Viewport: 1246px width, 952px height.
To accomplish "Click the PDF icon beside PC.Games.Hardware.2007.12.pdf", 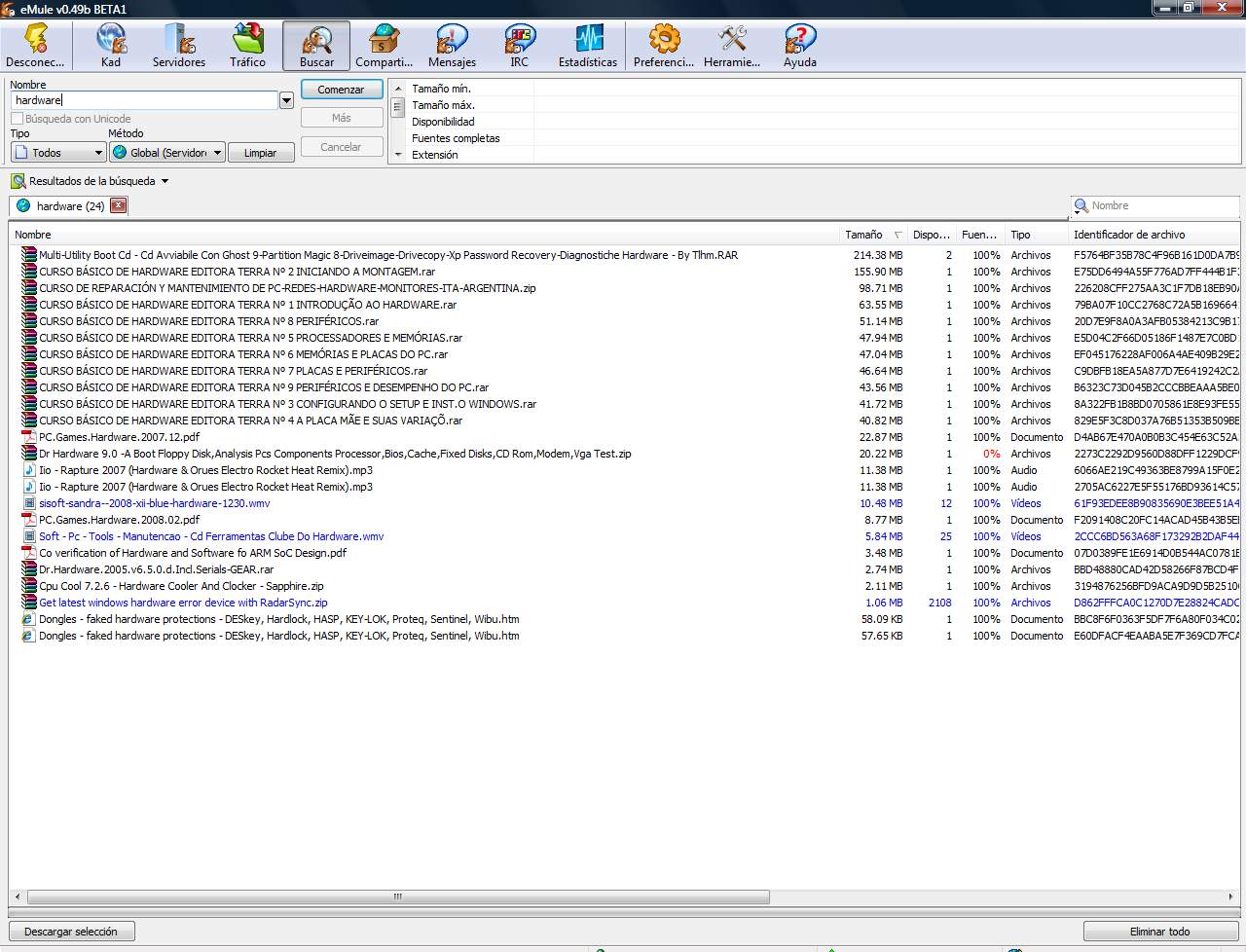I will click(x=29, y=437).
